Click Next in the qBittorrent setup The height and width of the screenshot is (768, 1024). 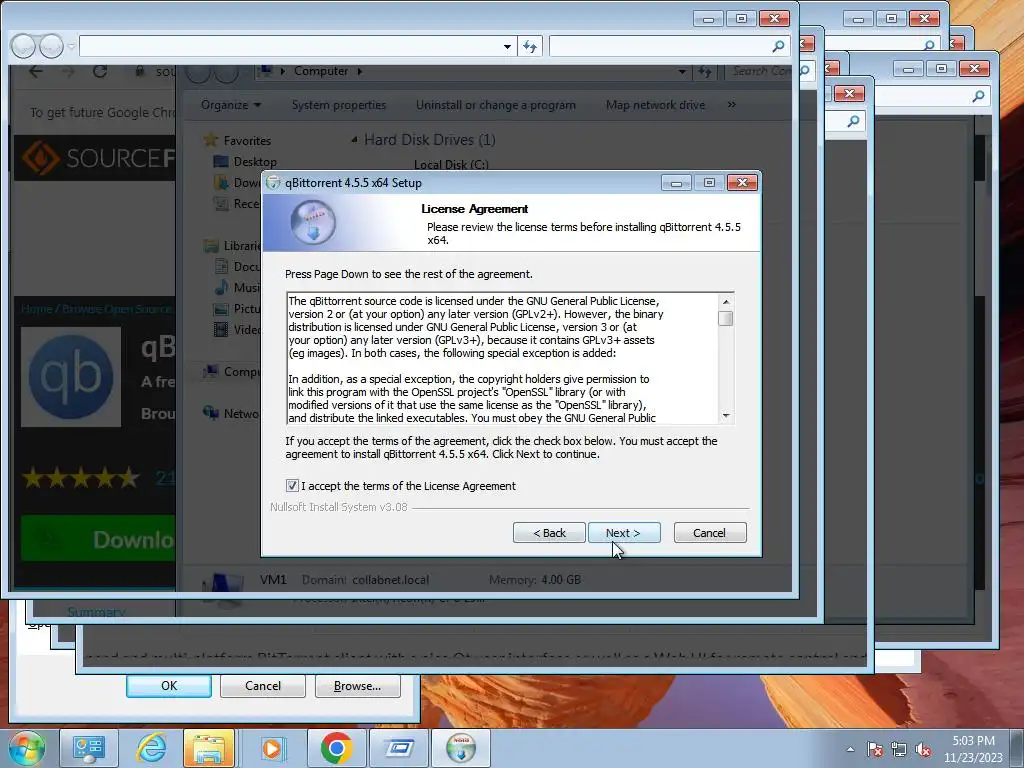coord(624,533)
